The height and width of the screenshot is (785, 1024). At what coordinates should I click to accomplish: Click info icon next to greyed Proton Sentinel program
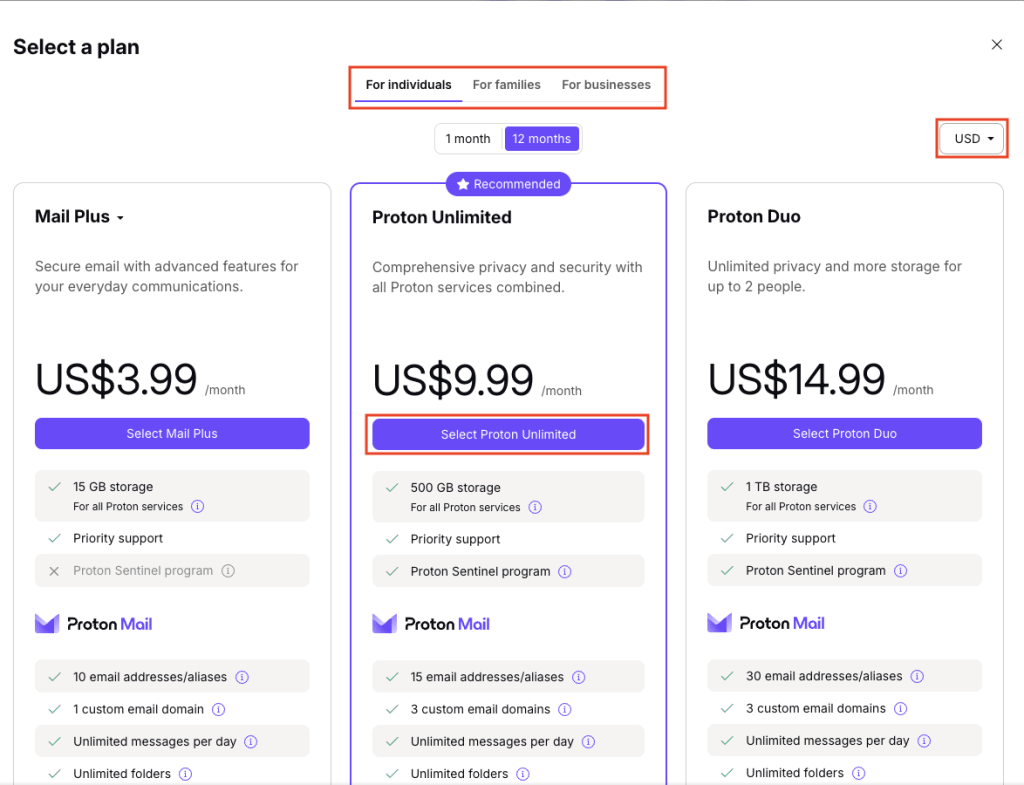coord(228,571)
